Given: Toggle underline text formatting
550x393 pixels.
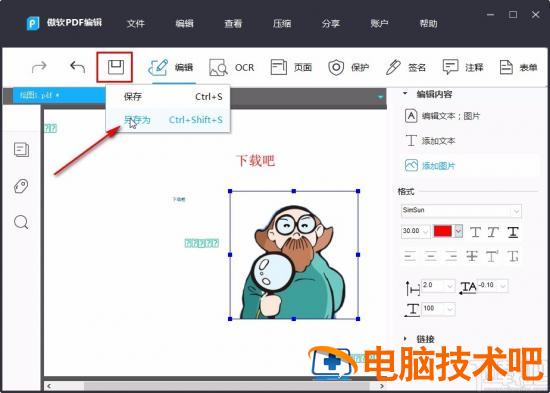Looking at the screenshot, I should 513,232.
